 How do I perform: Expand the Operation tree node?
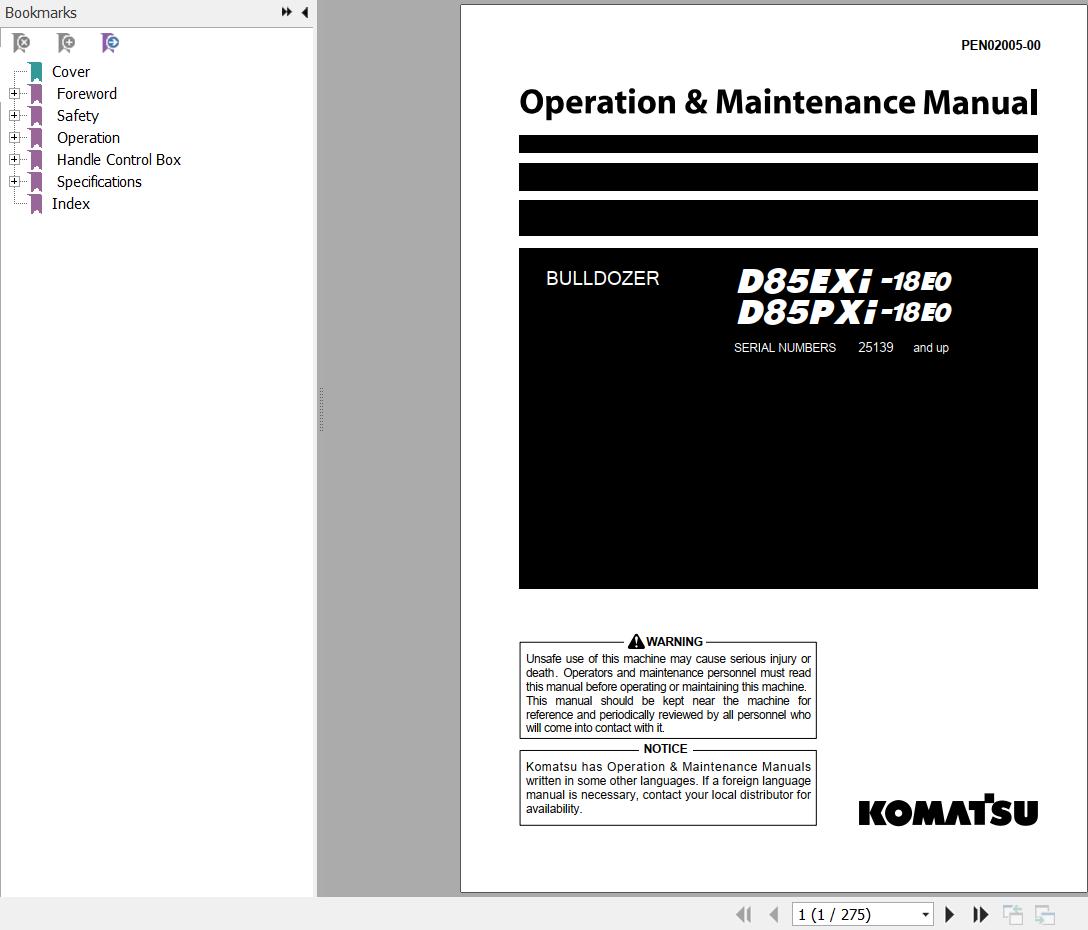pyautogui.click(x=14, y=137)
